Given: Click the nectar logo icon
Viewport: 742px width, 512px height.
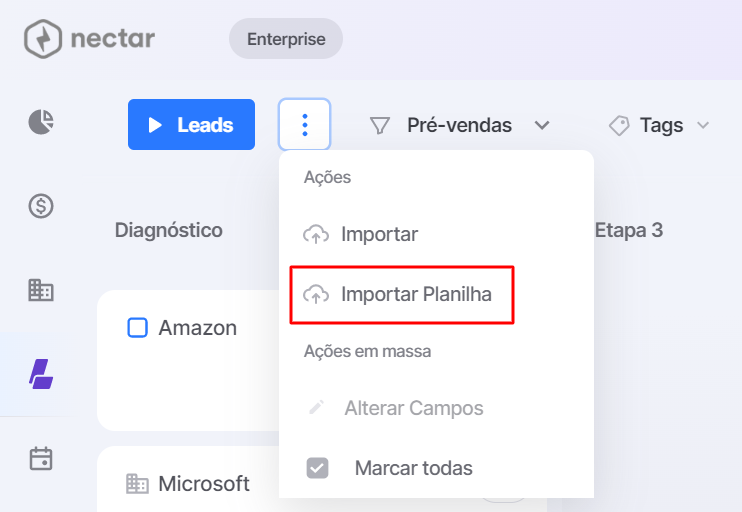Looking at the screenshot, I should 43,39.
